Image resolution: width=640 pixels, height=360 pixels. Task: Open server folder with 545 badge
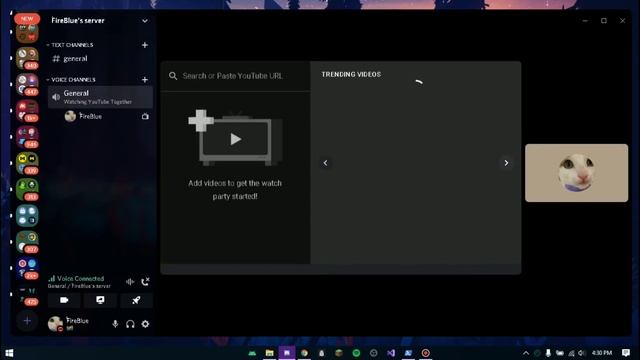pos(27,137)
